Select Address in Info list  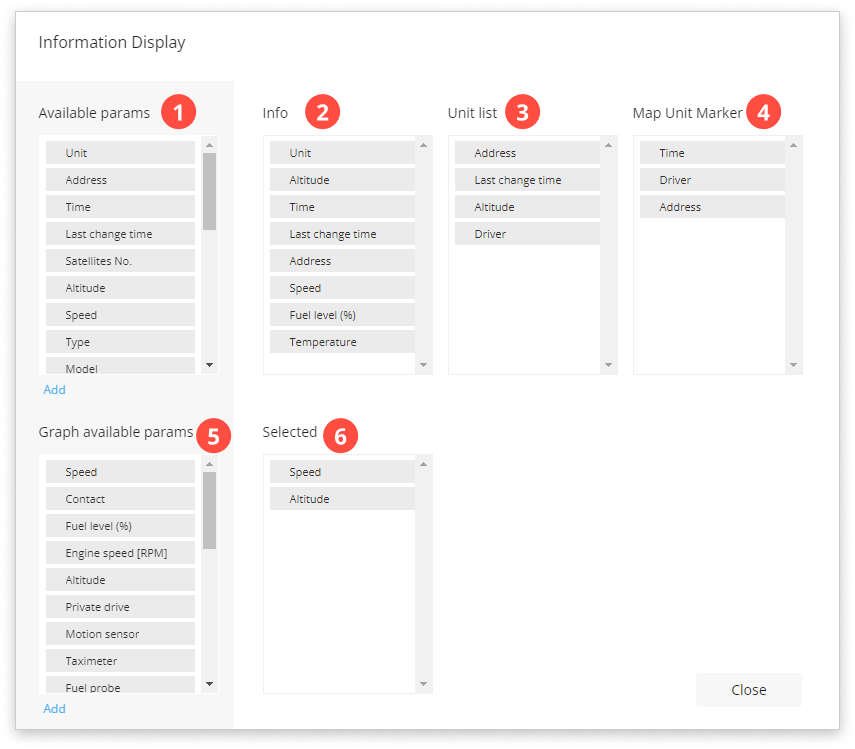[342, 261]
